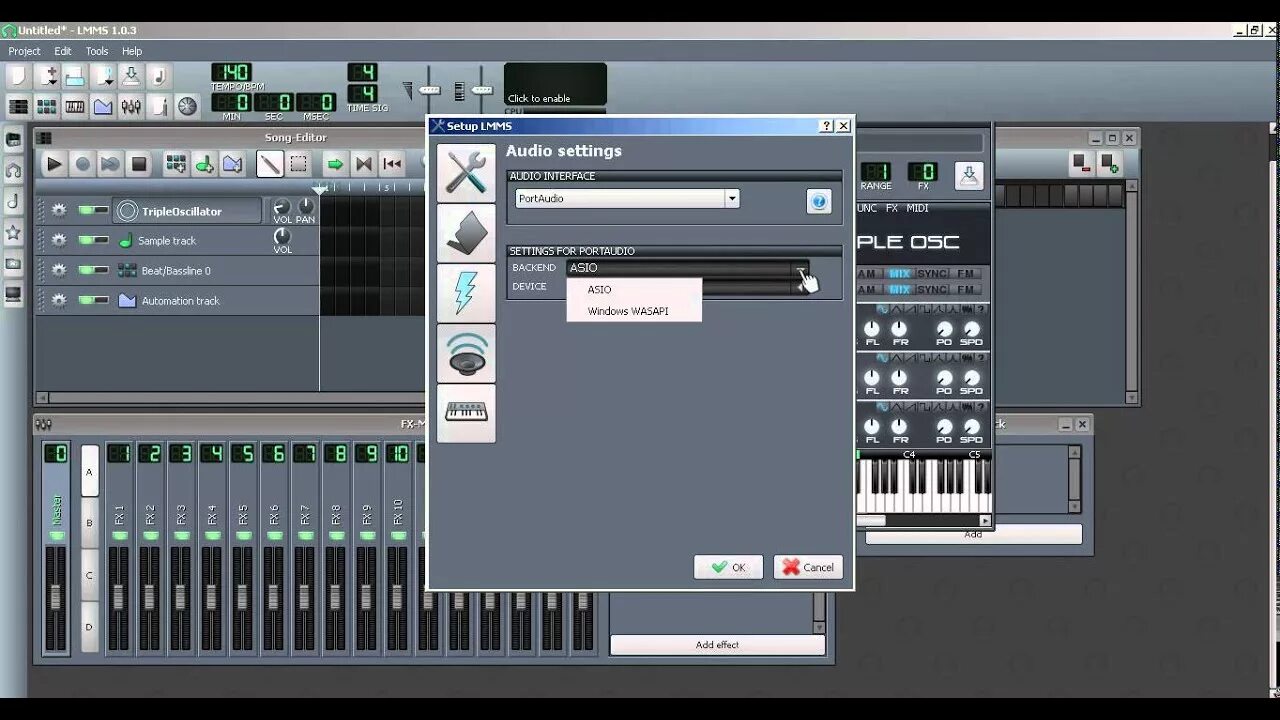Open the Help menu
The width and height of the screenshot is (1280, 720).
(132, 51)
